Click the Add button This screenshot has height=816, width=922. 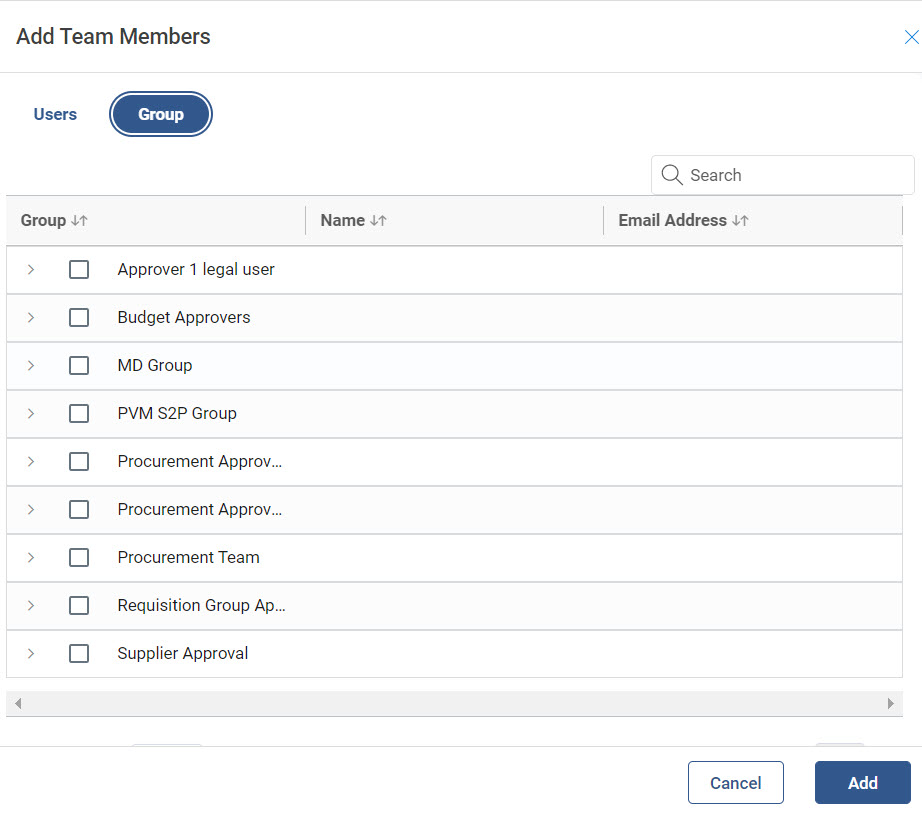pyautogui.click(x=862, y=783)
